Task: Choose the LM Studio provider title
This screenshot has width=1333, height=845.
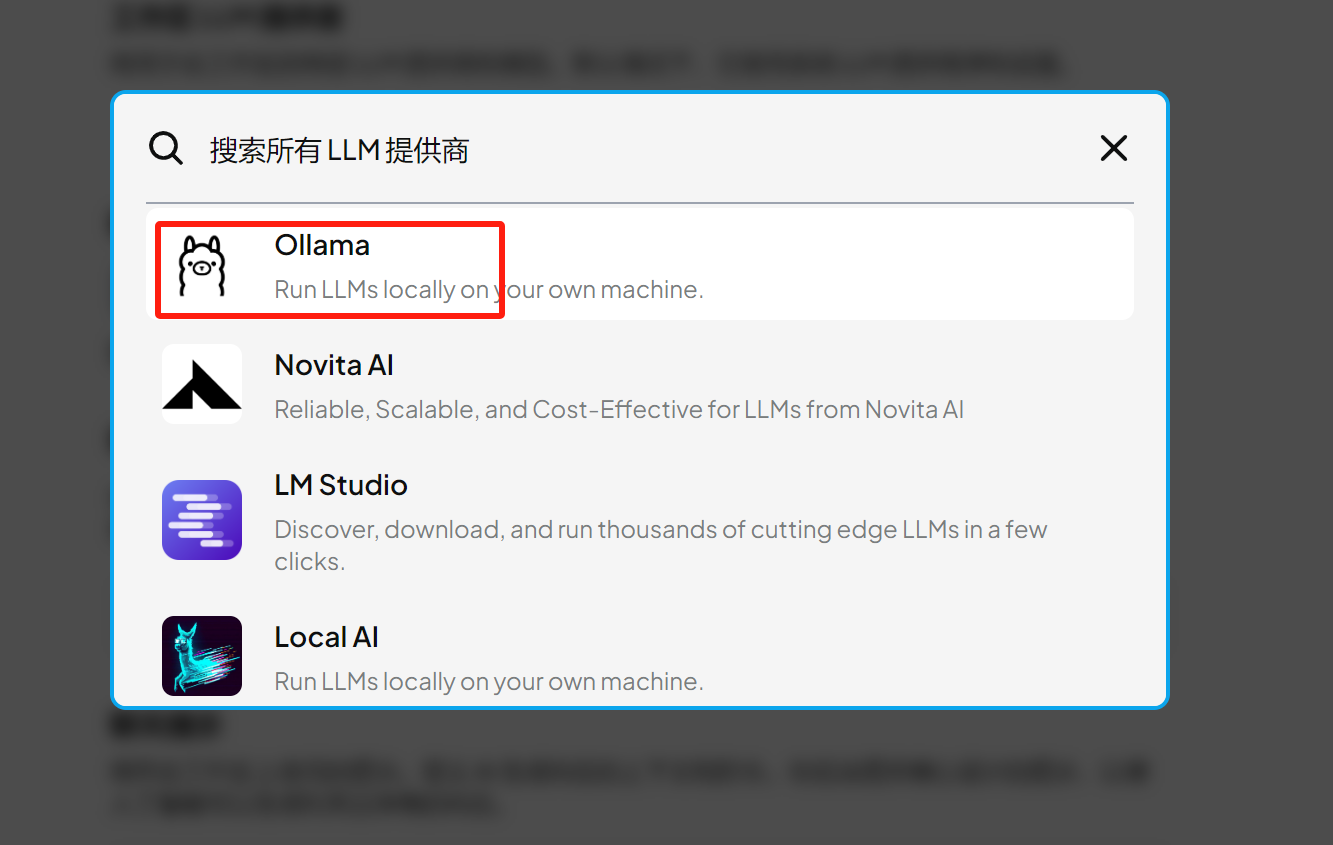Action: 341,485
